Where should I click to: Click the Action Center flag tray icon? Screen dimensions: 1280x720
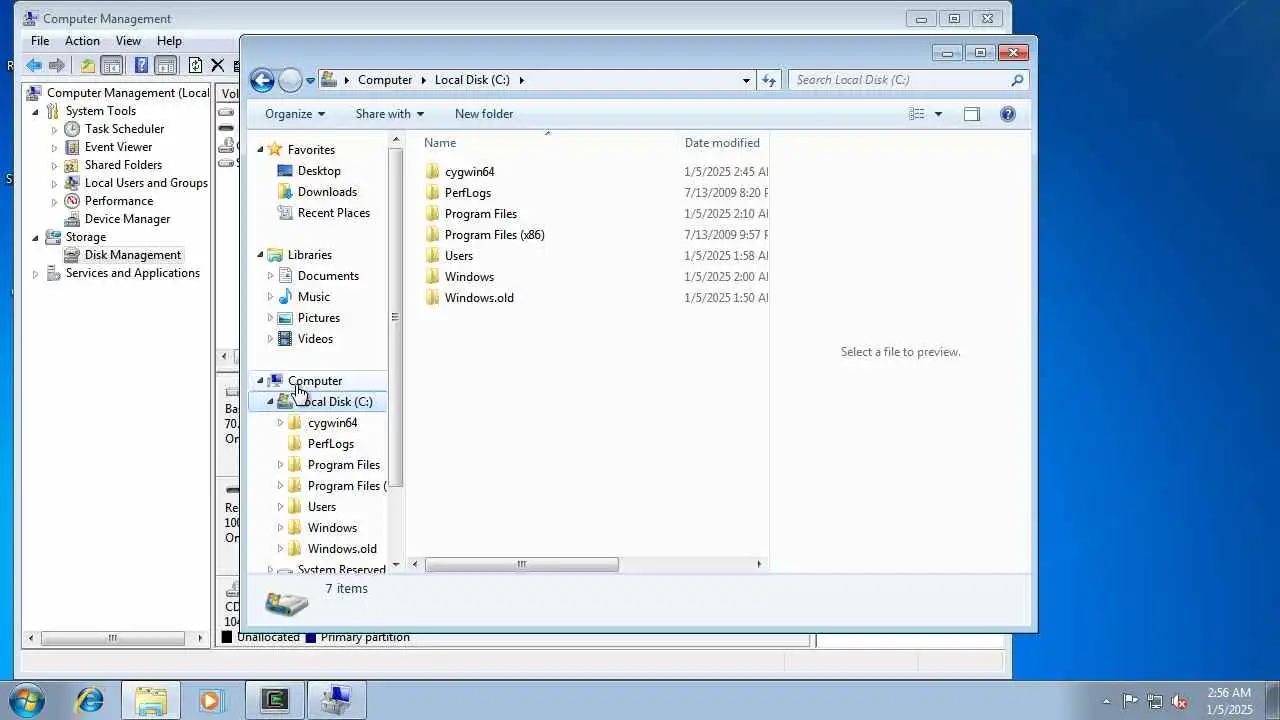pyautogui.click(x=1130, y=701)
